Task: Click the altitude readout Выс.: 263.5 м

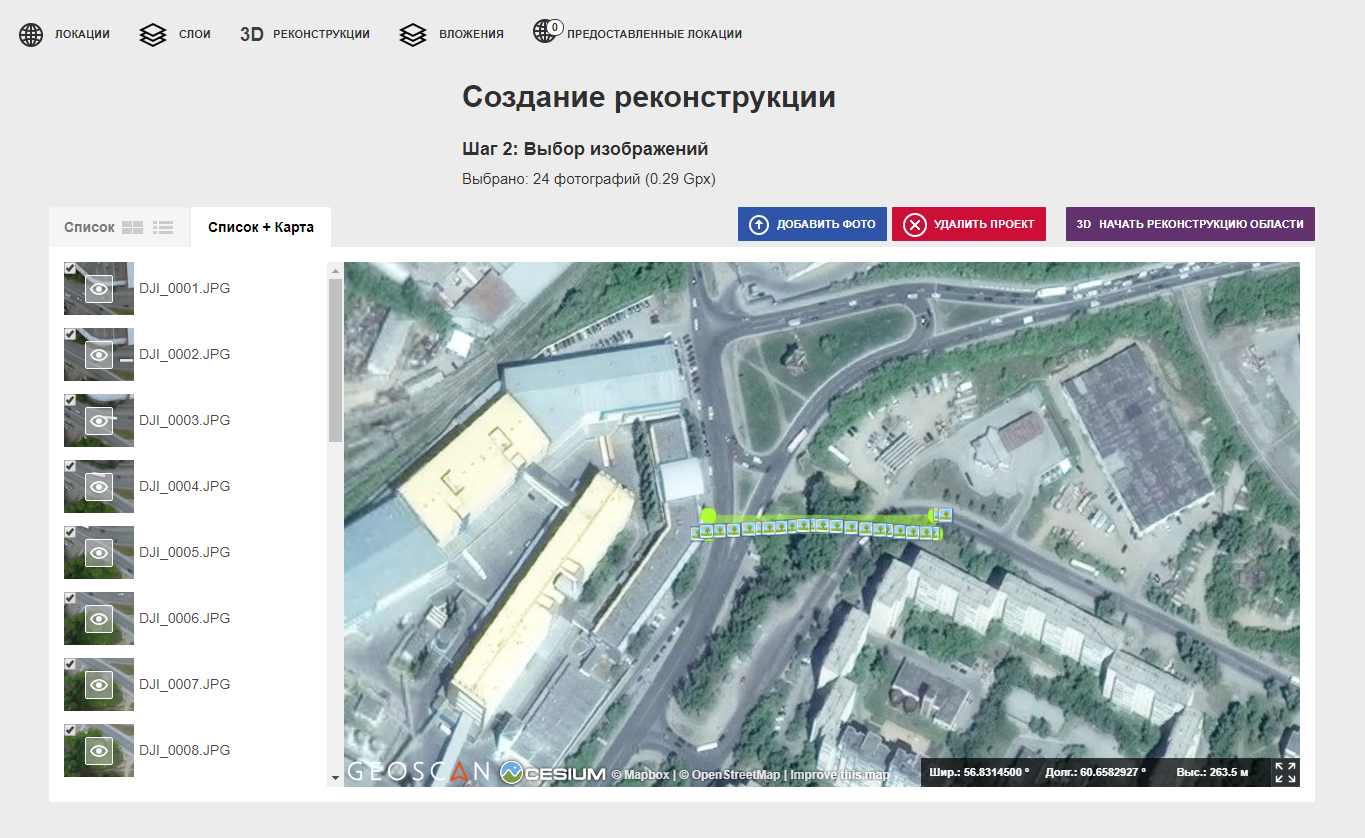Action: (x=1213, y=772)
